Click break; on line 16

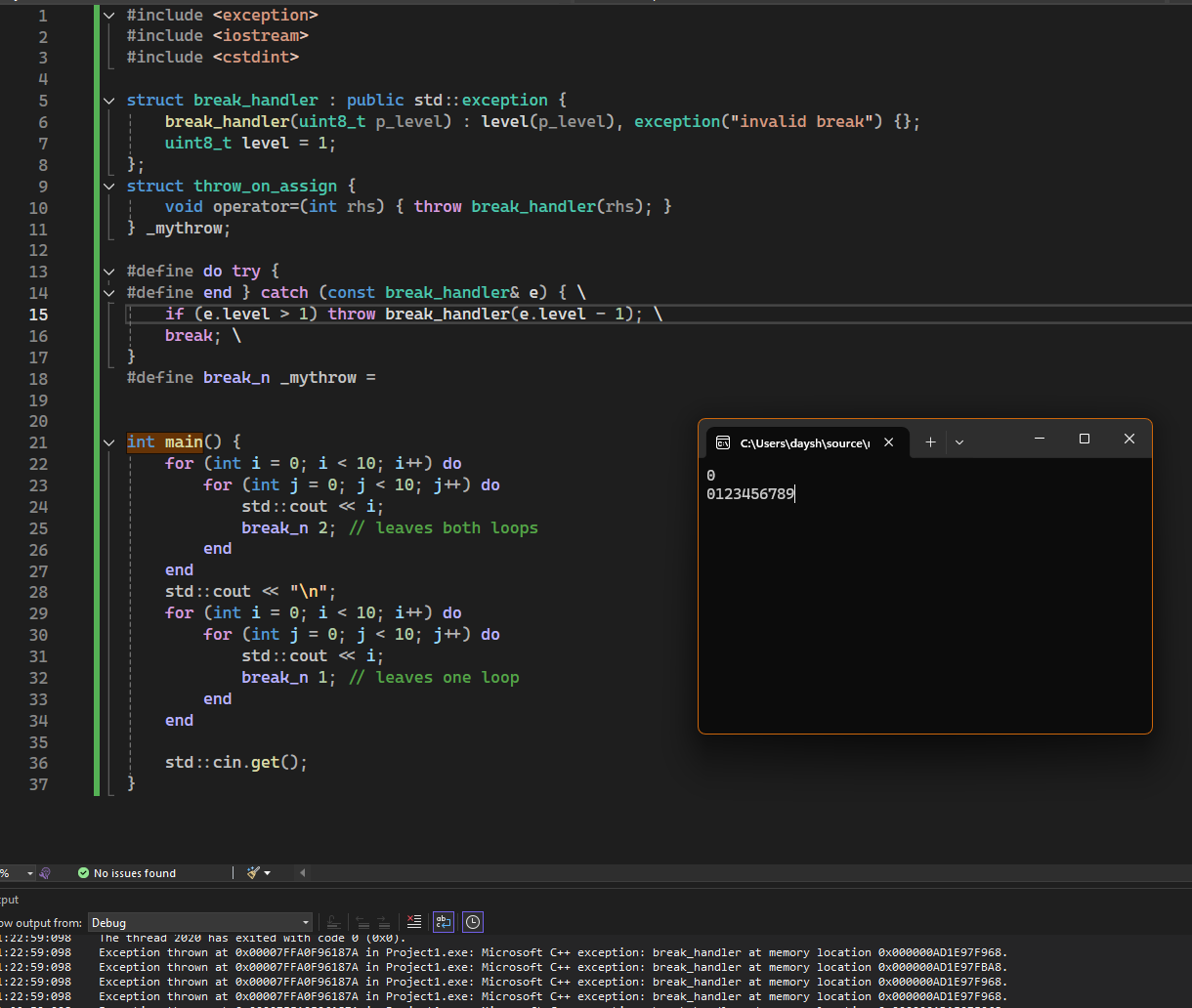[x=193, y=336]
